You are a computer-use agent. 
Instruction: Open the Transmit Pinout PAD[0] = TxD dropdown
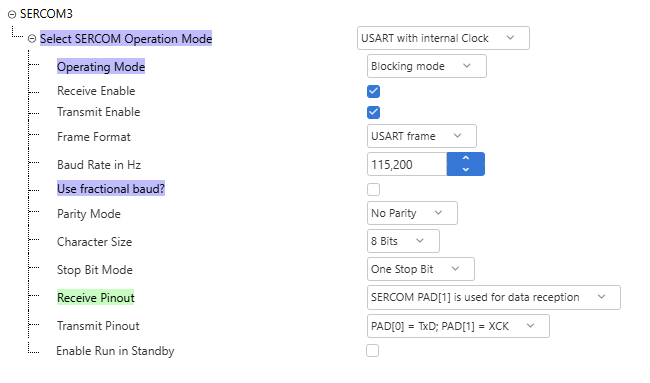458,326
